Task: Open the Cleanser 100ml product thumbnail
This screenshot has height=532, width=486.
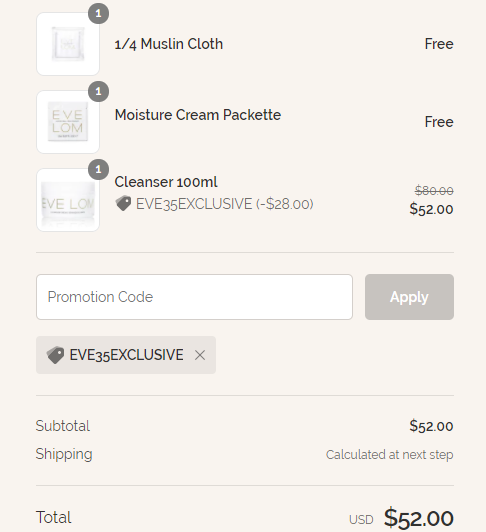Action: (x=68, y=200)
